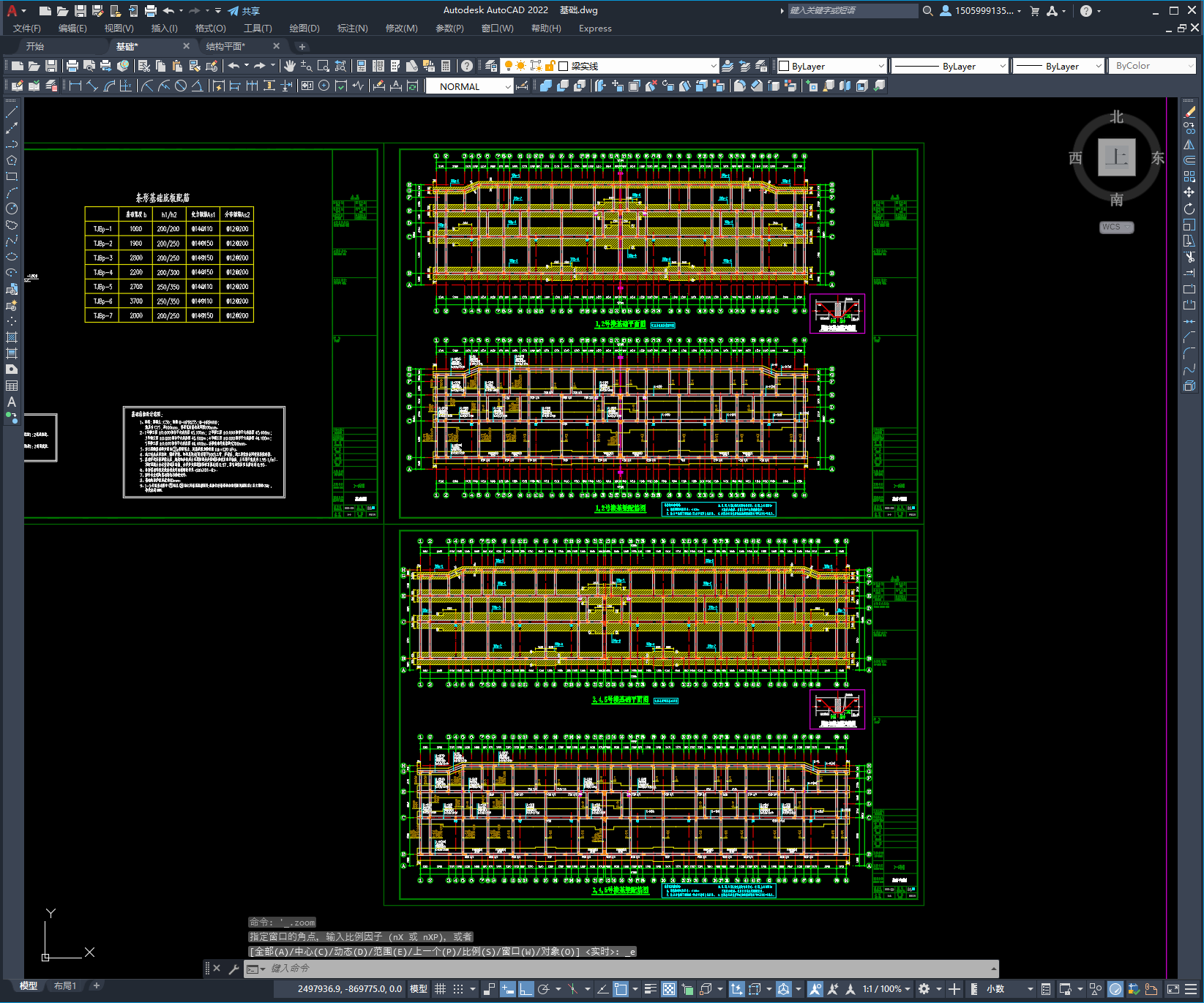Switch to the 结构平面 document tab

pyautogui.click(x=225, y=46)
